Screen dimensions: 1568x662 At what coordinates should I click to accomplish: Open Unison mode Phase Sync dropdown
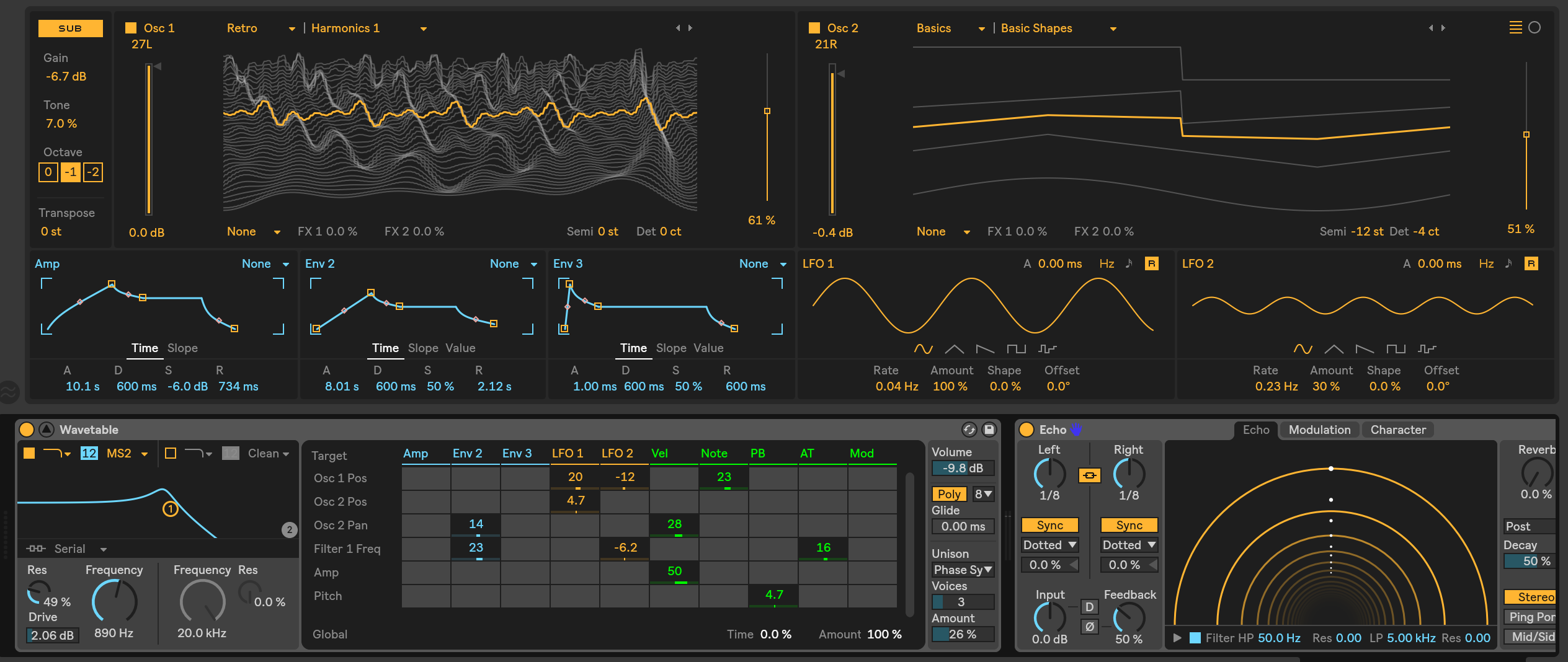[963, 570]
